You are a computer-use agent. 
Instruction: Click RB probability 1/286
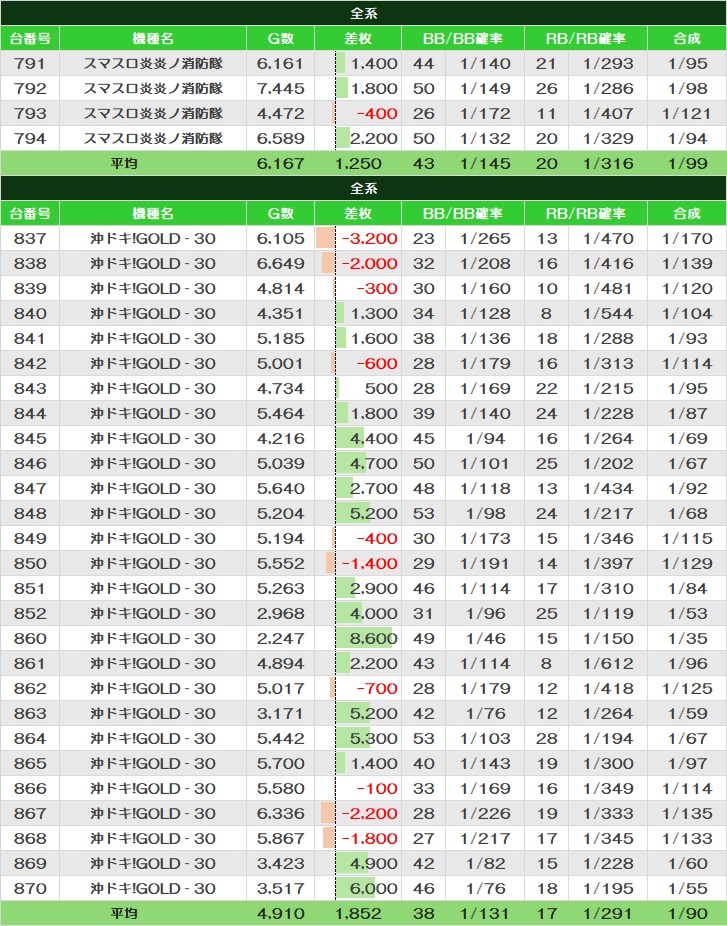[x=608, y=89]
